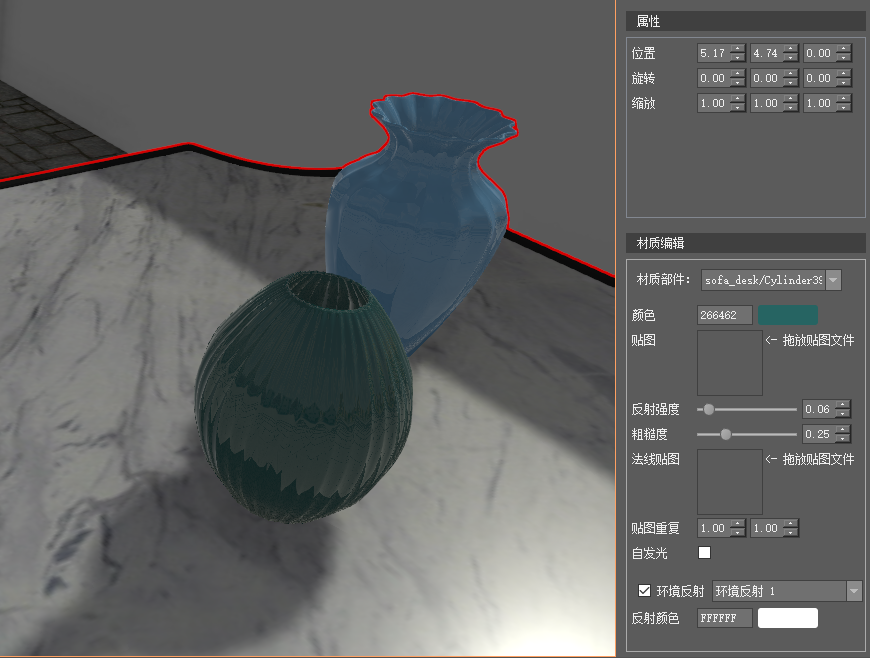870x658 pixels.
Task: Disable the 环境反射 checkbox
Action: [644, 591]
